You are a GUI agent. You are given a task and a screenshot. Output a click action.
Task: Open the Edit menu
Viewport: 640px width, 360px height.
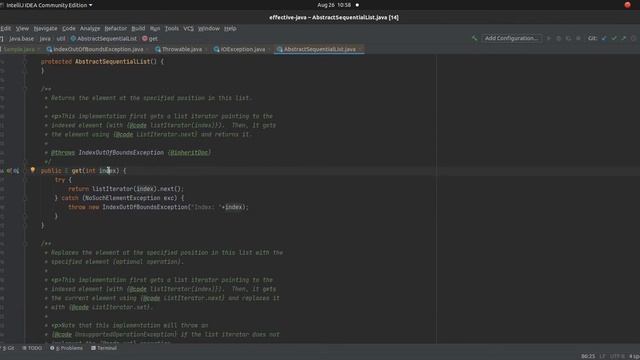[6, 28]
